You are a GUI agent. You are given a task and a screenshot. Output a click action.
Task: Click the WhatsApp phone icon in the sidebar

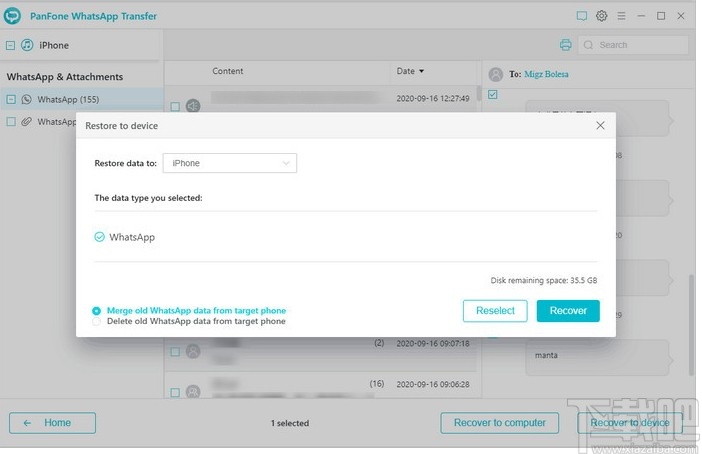point(26,99)
